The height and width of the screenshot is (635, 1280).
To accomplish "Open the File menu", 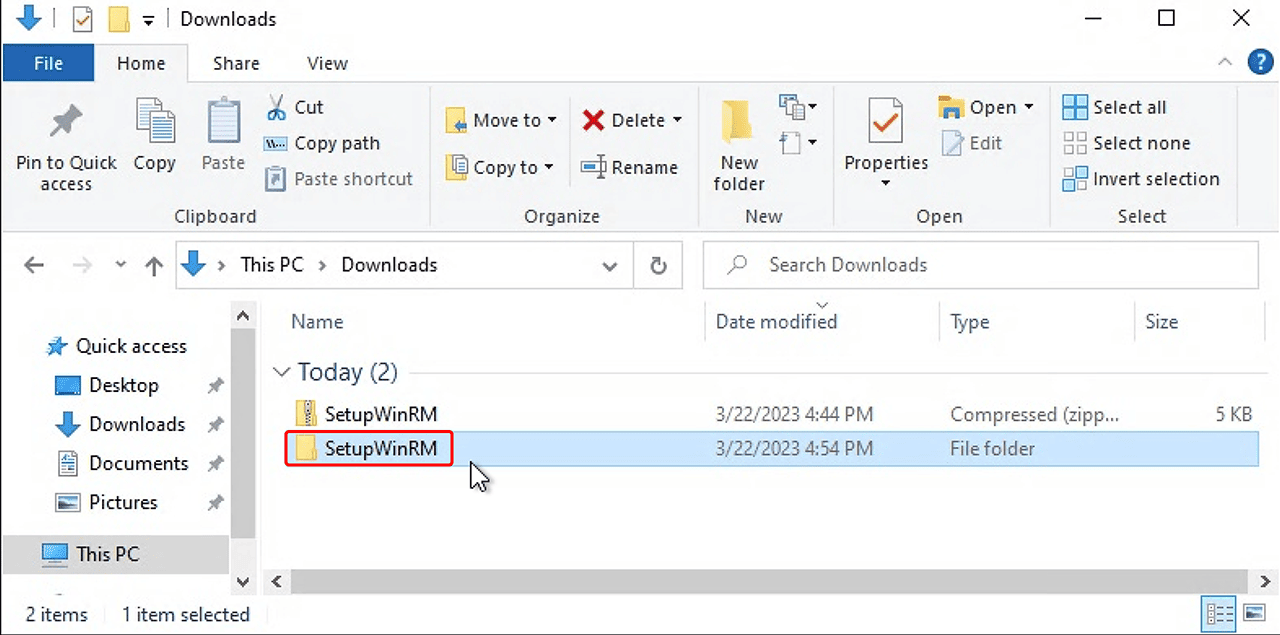I will coord(48,63).
